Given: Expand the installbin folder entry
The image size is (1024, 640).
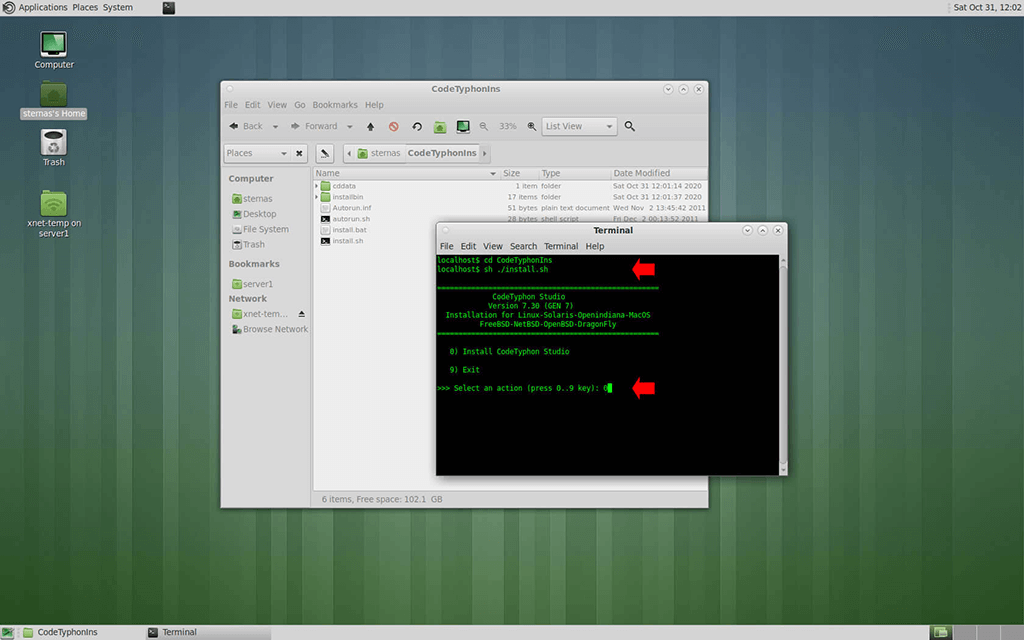Looking at the screenshot, I should click(x=318, y=198).
